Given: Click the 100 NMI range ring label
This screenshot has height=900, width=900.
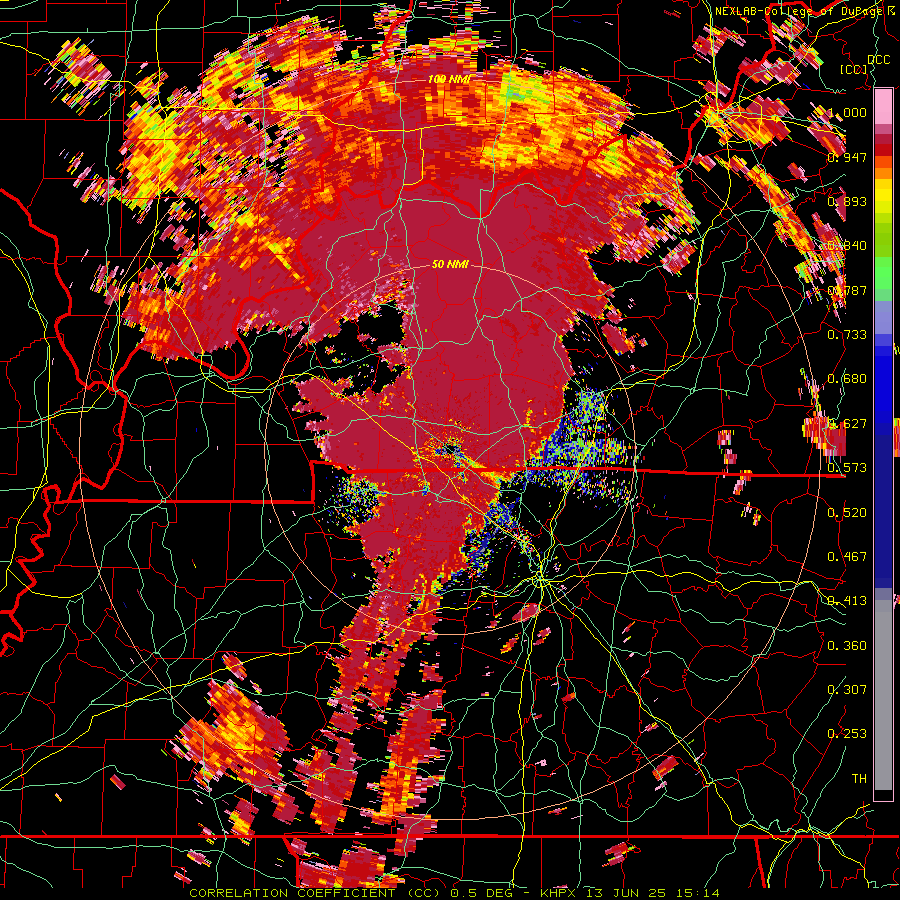Looking at the screenshot, I should pyautogui.click(x=449, y=79).
